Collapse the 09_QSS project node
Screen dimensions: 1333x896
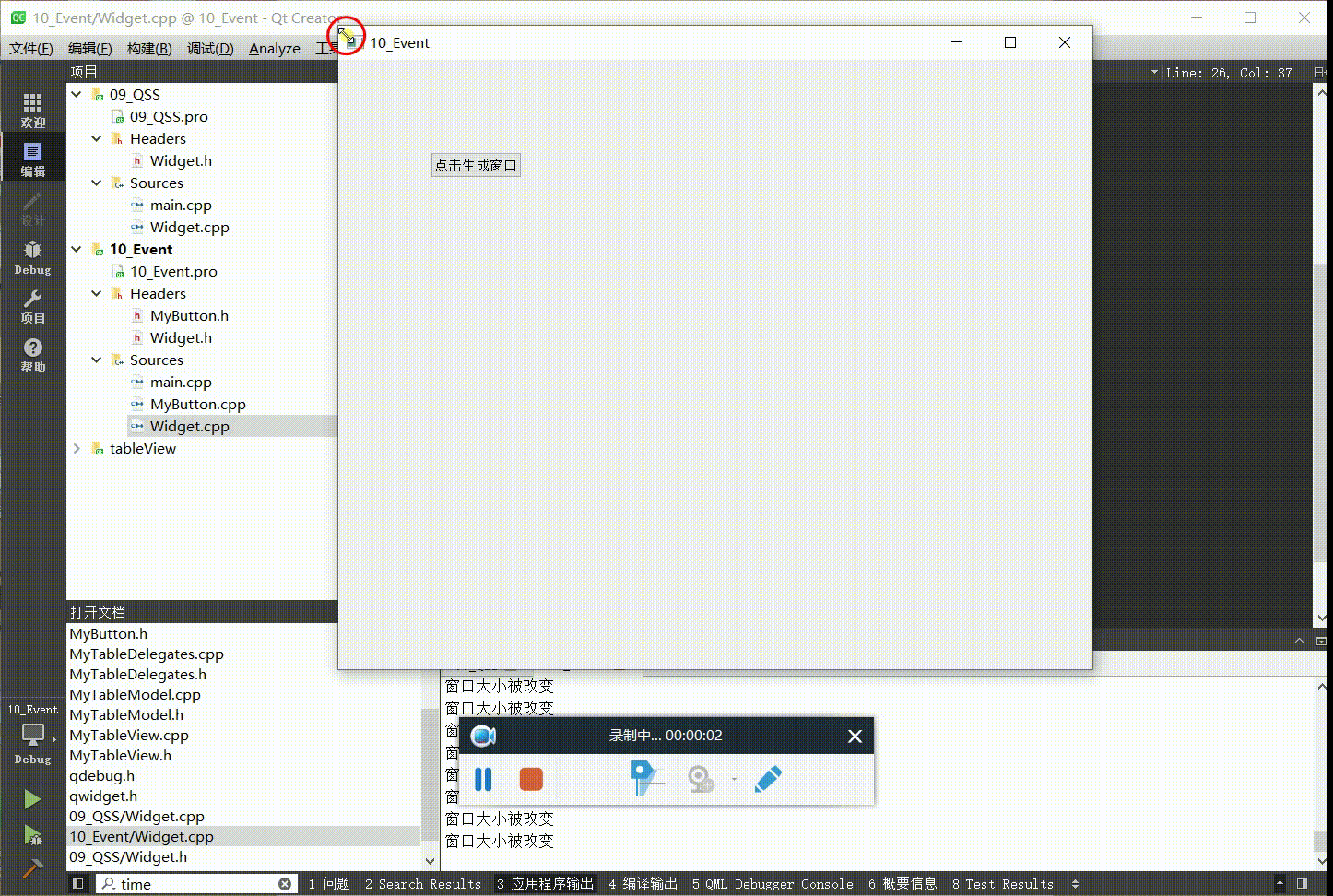[77, 94]
